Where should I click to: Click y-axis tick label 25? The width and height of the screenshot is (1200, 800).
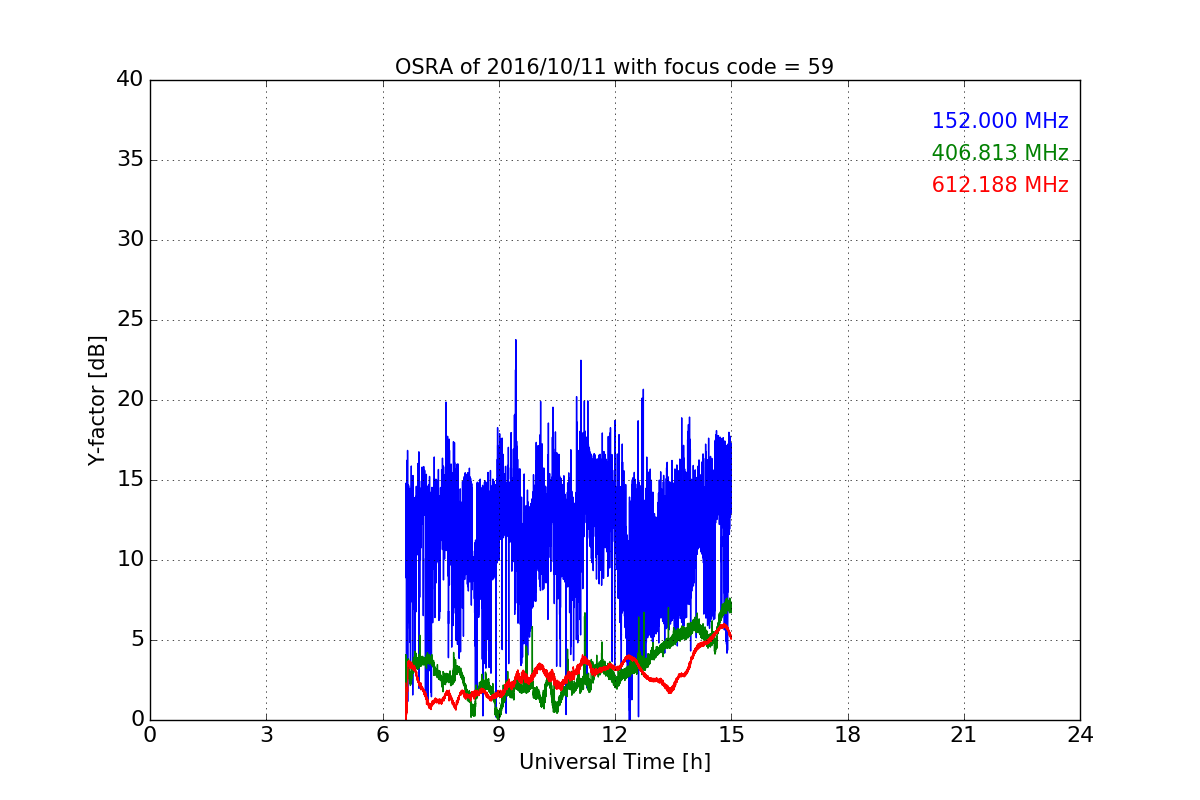click(x=129, y=320)
